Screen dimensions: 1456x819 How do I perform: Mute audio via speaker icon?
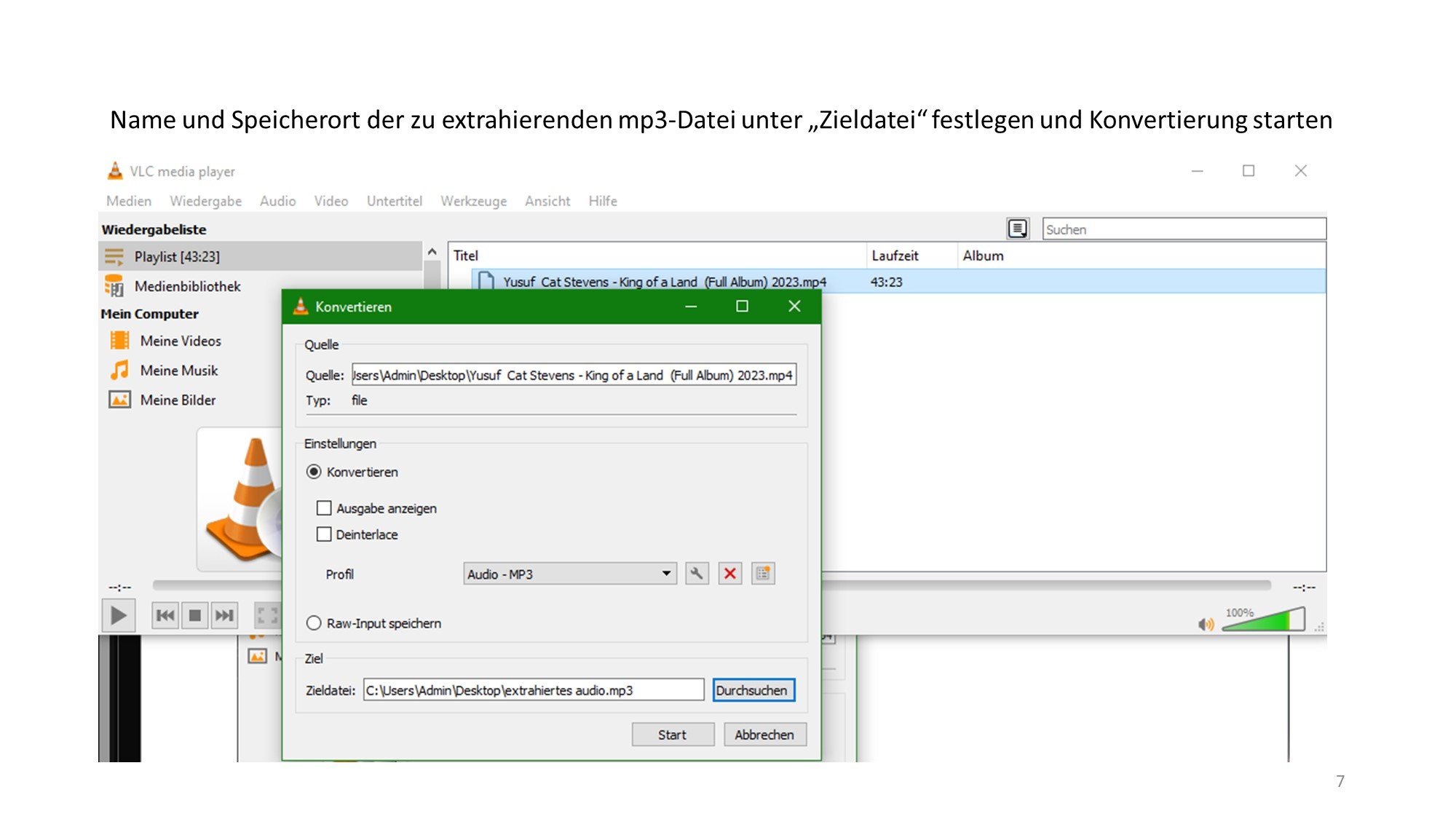pos(1206,624)
